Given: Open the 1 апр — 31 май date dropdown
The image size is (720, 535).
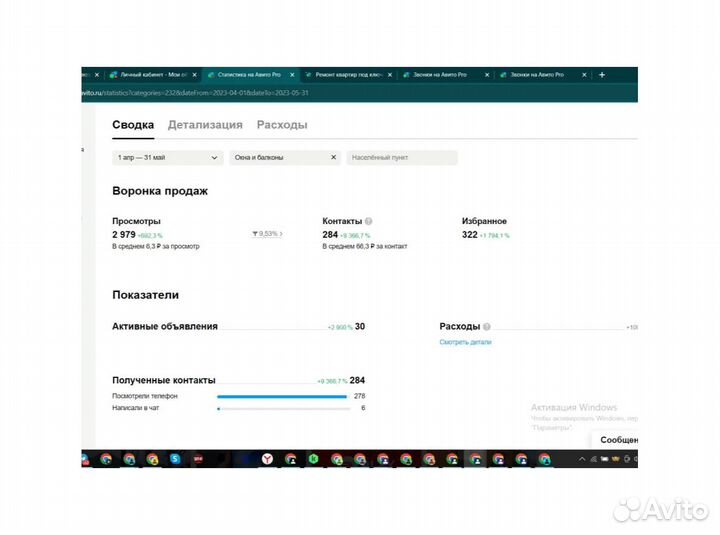Looking at the screenshot, I should pos(168,158).
